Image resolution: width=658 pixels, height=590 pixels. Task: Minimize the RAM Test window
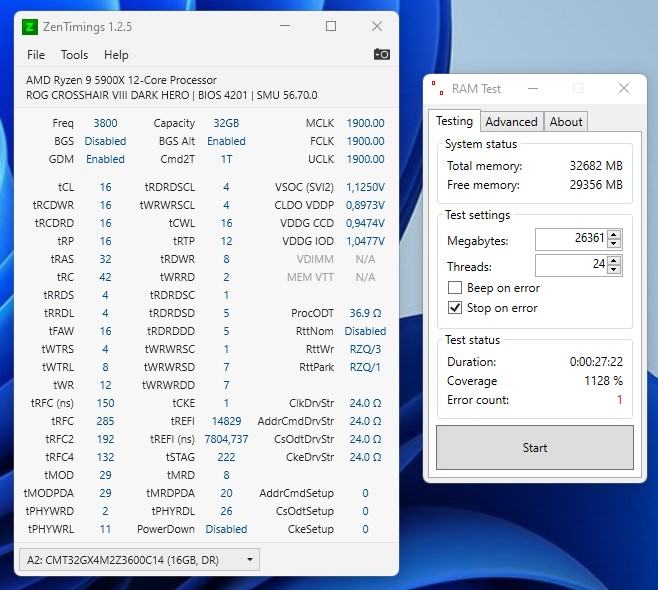coord(533,89)
